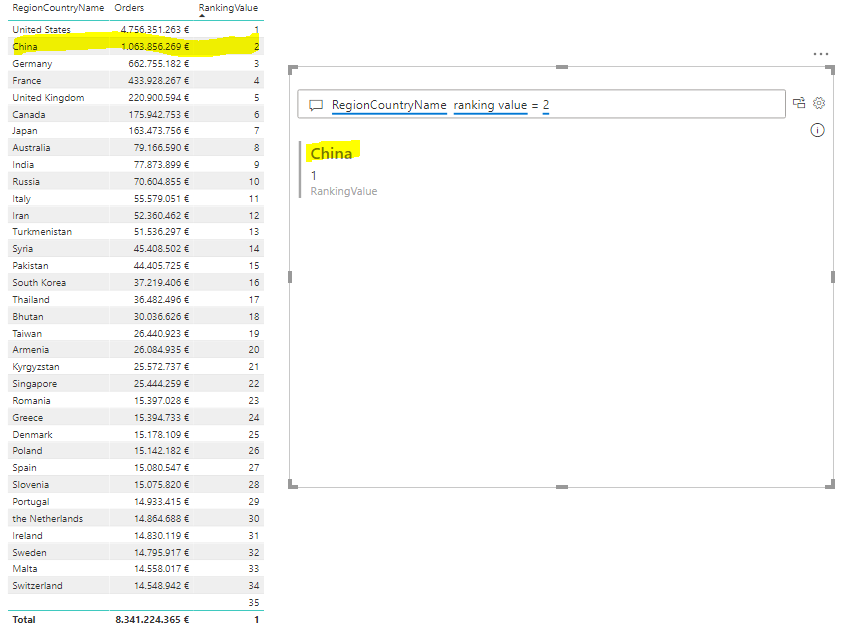This screenshot has height=631, width=845.
Task: Select the United States table row
Action: point(136,30)
